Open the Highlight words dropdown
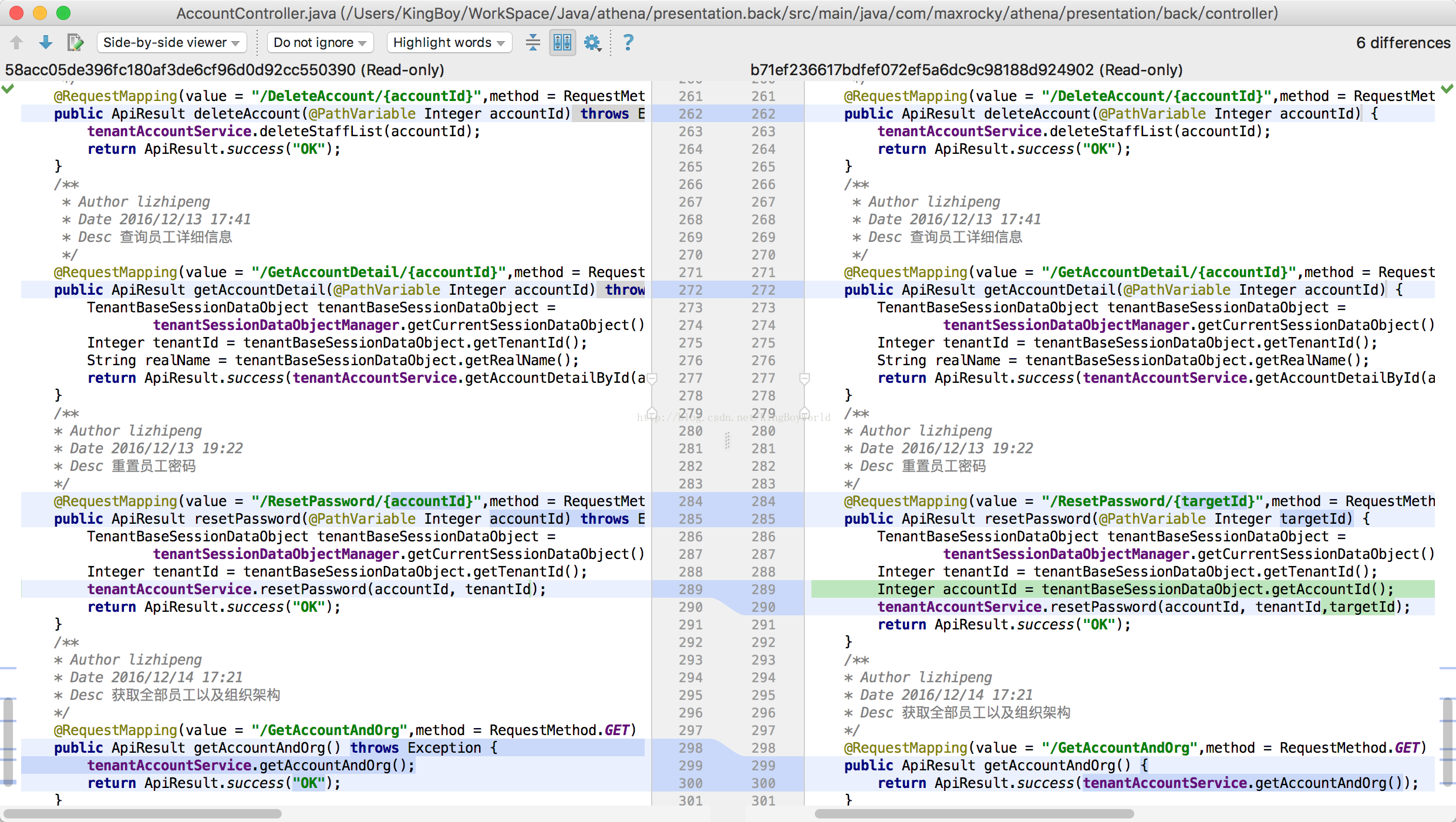The width and height of the screenshot is (1456, 822). point(449,42)
